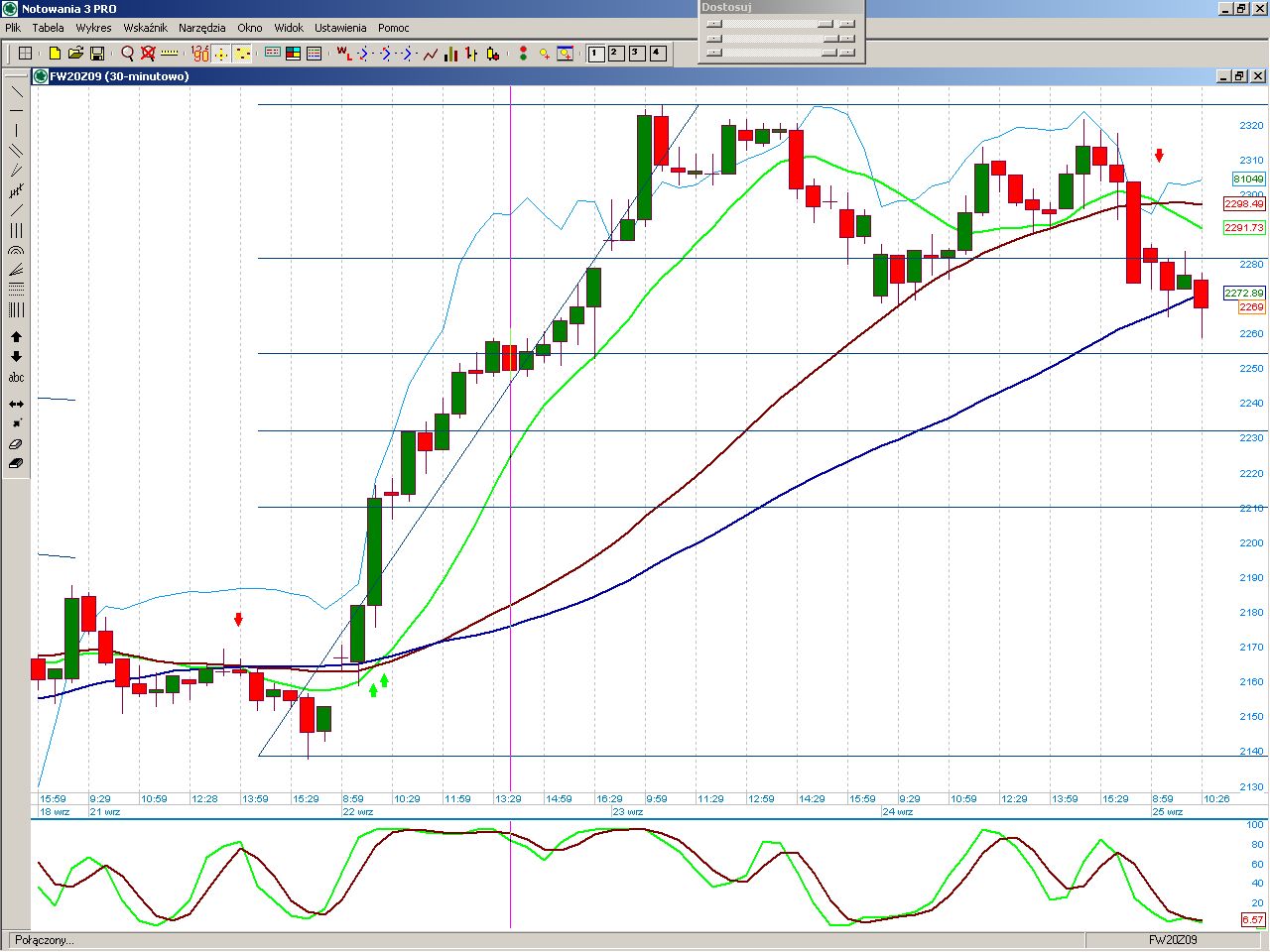Click the yellow ruler toolbar icon

coord(169,54)
